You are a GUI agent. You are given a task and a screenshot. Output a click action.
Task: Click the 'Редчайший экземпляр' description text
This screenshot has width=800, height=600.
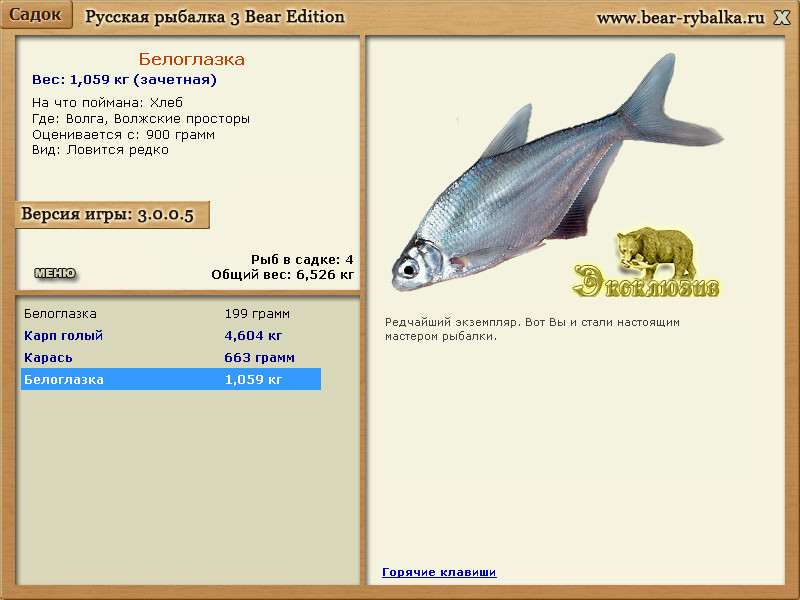click(x=532, y=329)
